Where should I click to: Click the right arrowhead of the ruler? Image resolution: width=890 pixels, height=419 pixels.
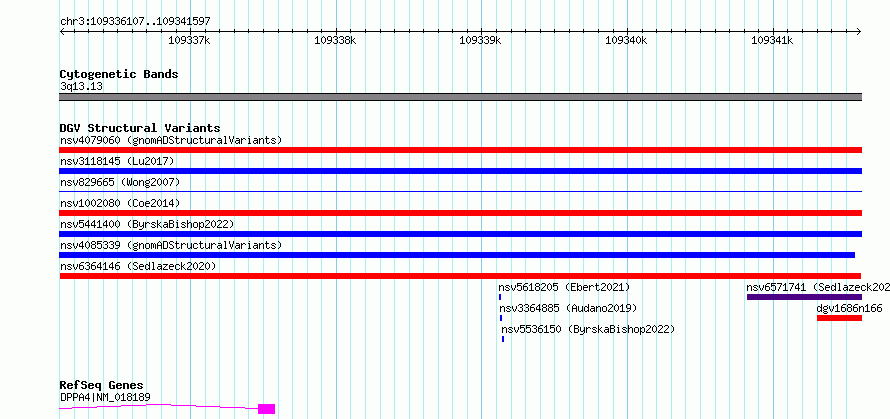click(858, 31)
